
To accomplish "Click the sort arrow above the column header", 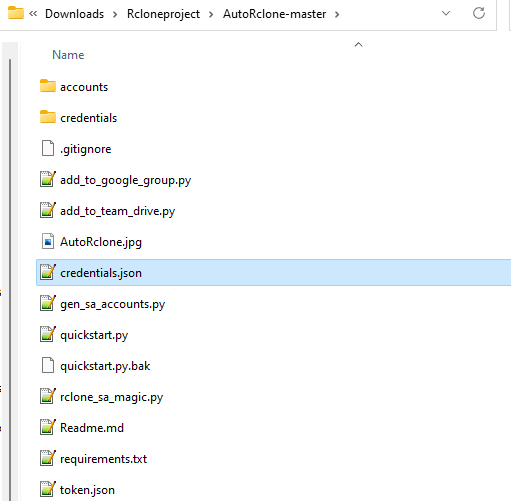I will click(358, 44).
